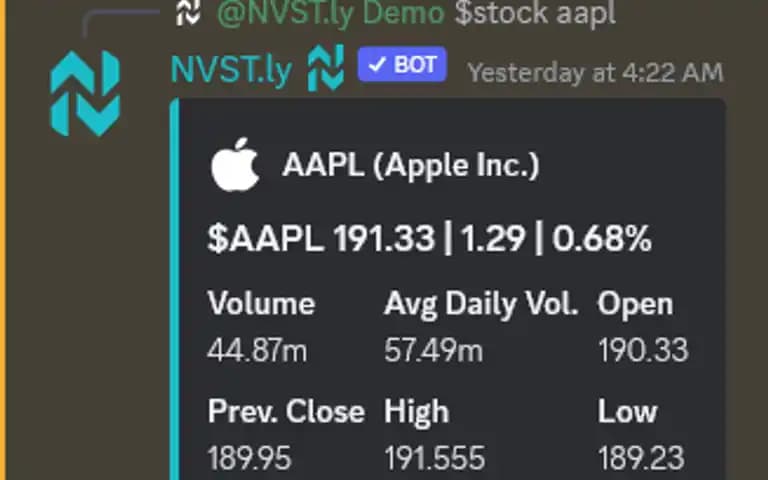Select the Prev. Close value 189.95
The height and width of the screenshot is (480, 768).
click(249, 458)
